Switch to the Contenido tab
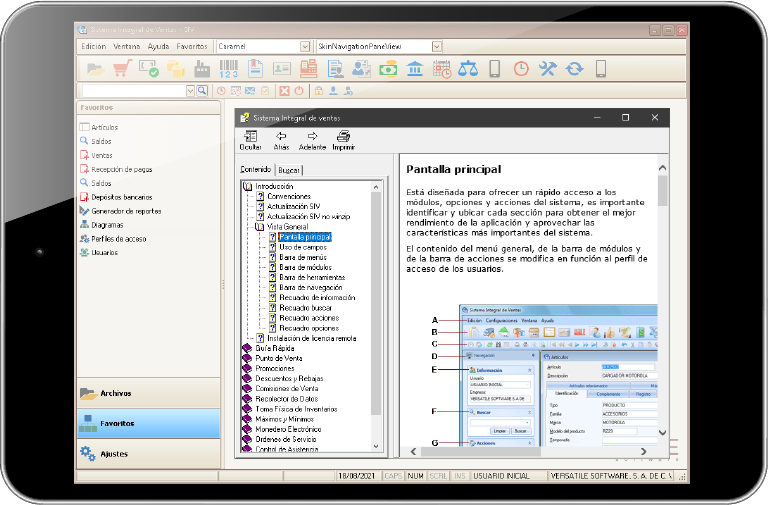The height and width of the screenshot is (505, 768). [x=256, y=169]
